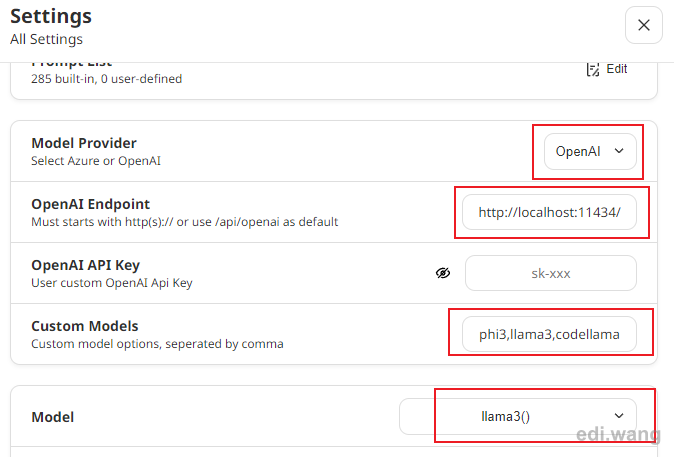This screenshot has height=457, width=674.
Task: Click the 285 built-in prompts text
Action: pyautogui.click(x=107, y=79)
